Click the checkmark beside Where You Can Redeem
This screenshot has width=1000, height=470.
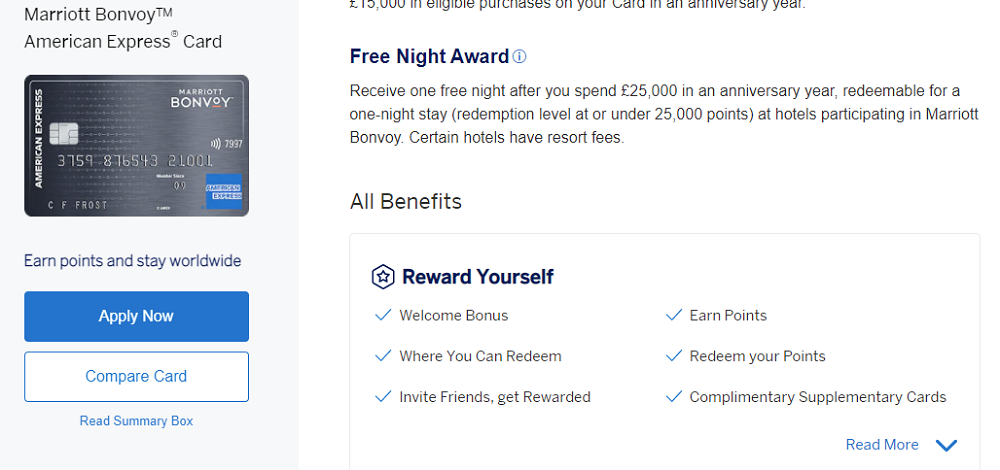[383, 356]
